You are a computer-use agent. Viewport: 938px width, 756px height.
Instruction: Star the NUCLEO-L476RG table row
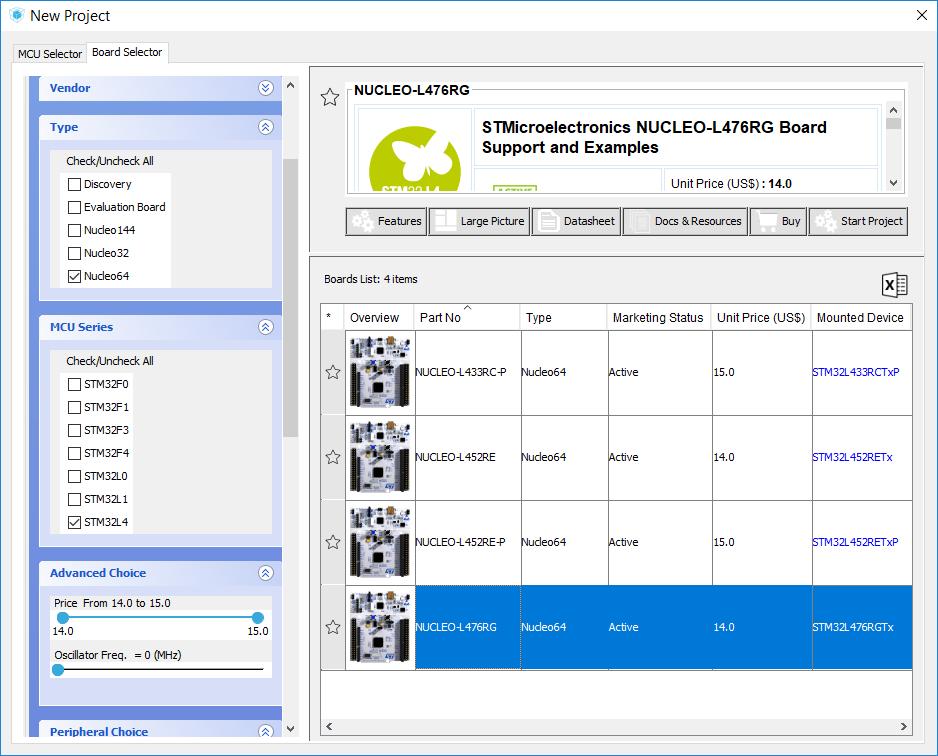(x=333, y=627)
